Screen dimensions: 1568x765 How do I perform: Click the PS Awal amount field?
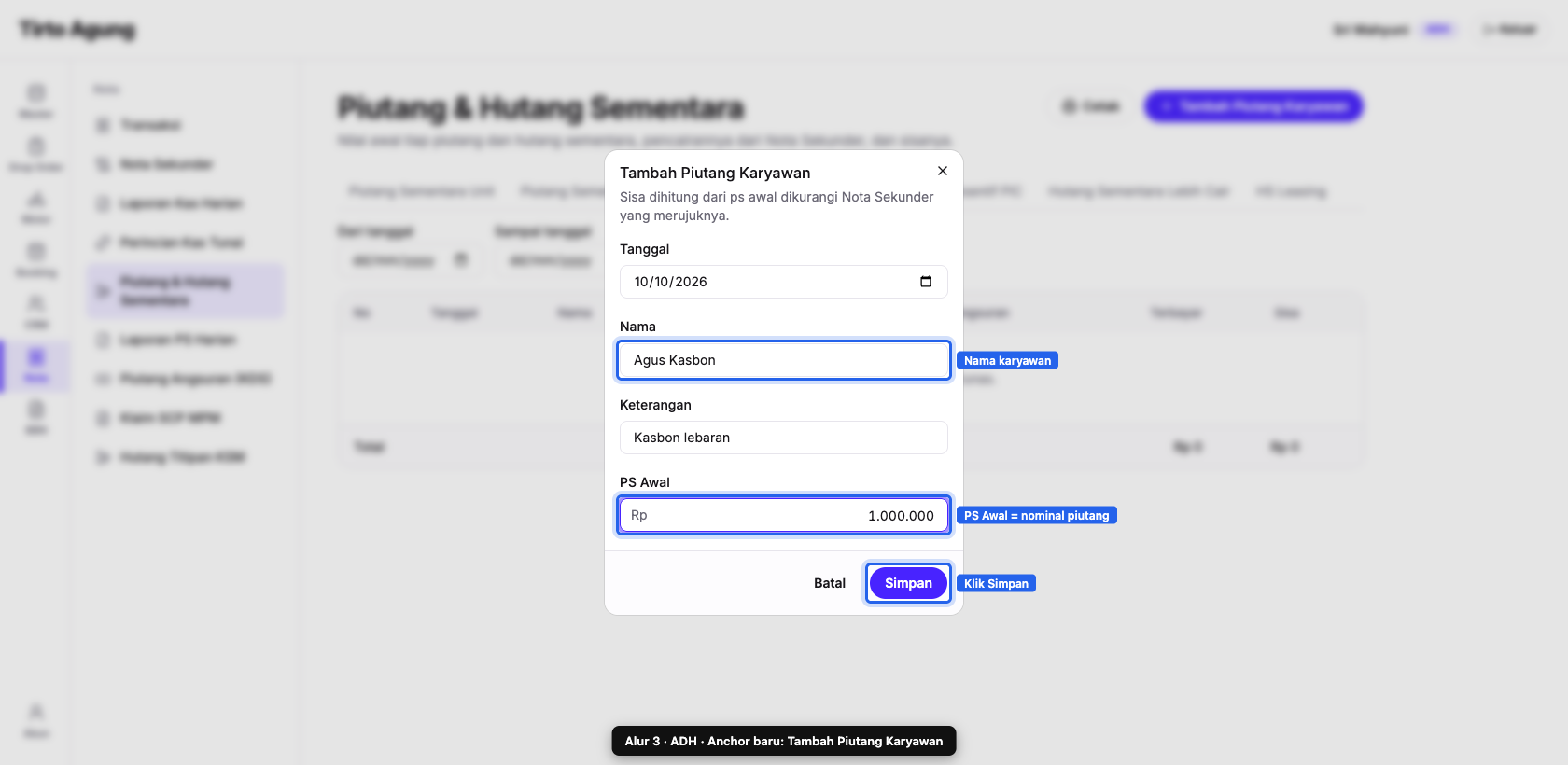tap(784, 515)
